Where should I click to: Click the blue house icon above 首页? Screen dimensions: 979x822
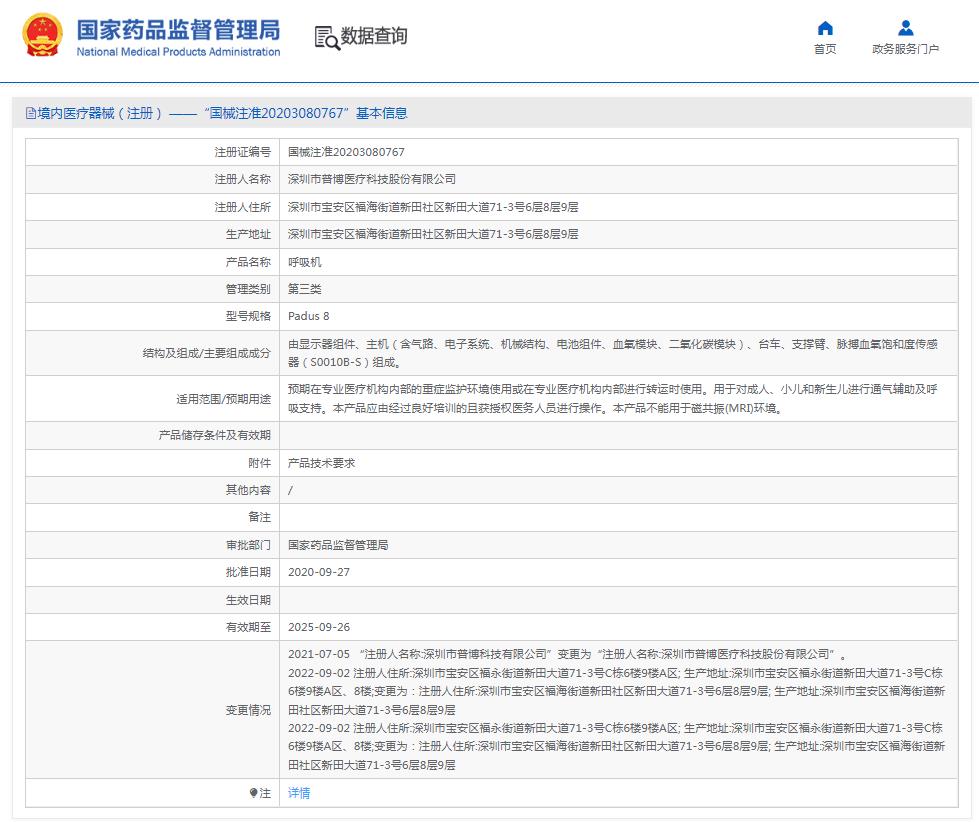[824, 27]
